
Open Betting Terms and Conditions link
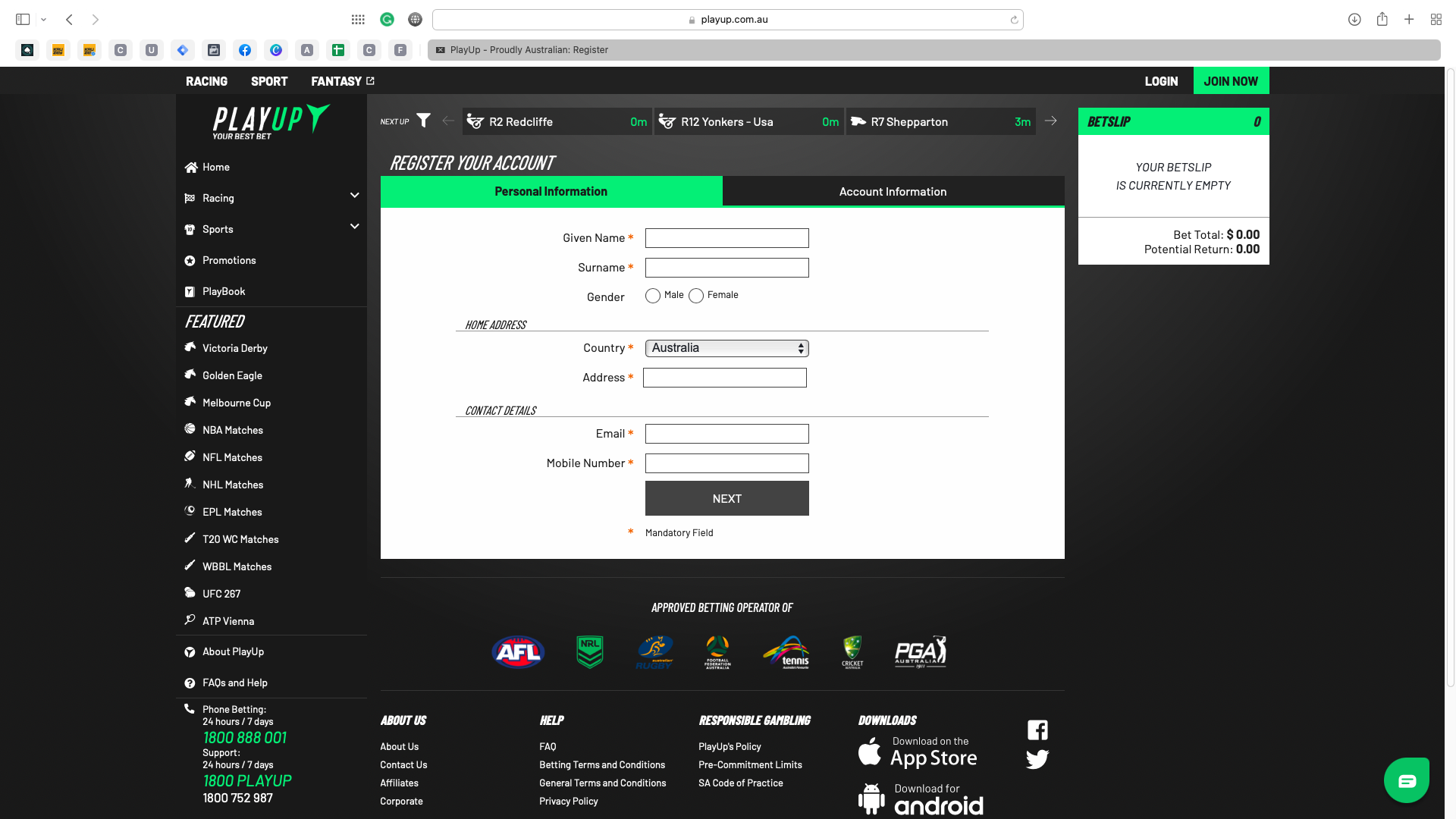coord(602,764)
